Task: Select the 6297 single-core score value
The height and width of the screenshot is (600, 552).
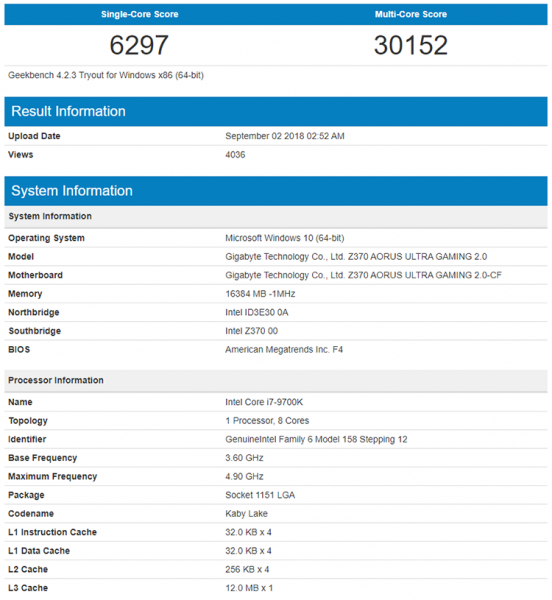Action: [139, 45]
